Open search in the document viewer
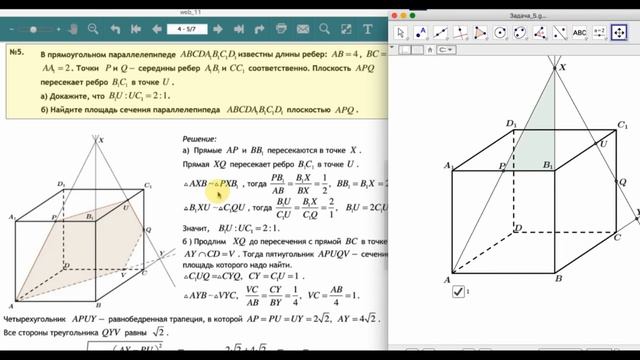The image size is (640, 360). click(324, 29)
